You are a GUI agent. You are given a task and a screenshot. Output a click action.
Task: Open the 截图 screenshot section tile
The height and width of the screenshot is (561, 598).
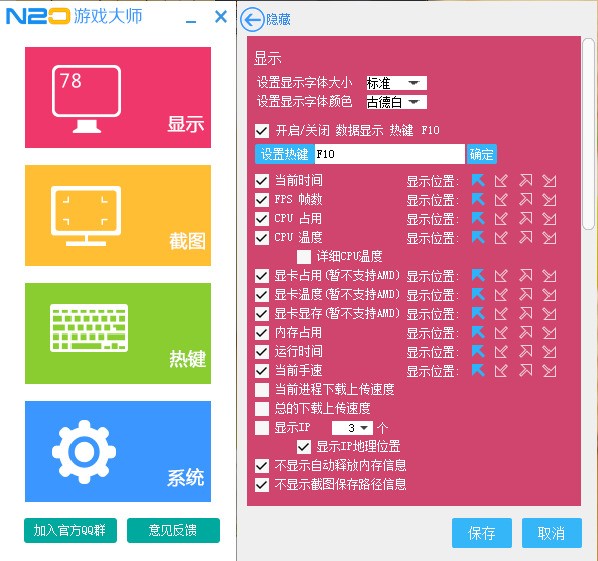118,215
